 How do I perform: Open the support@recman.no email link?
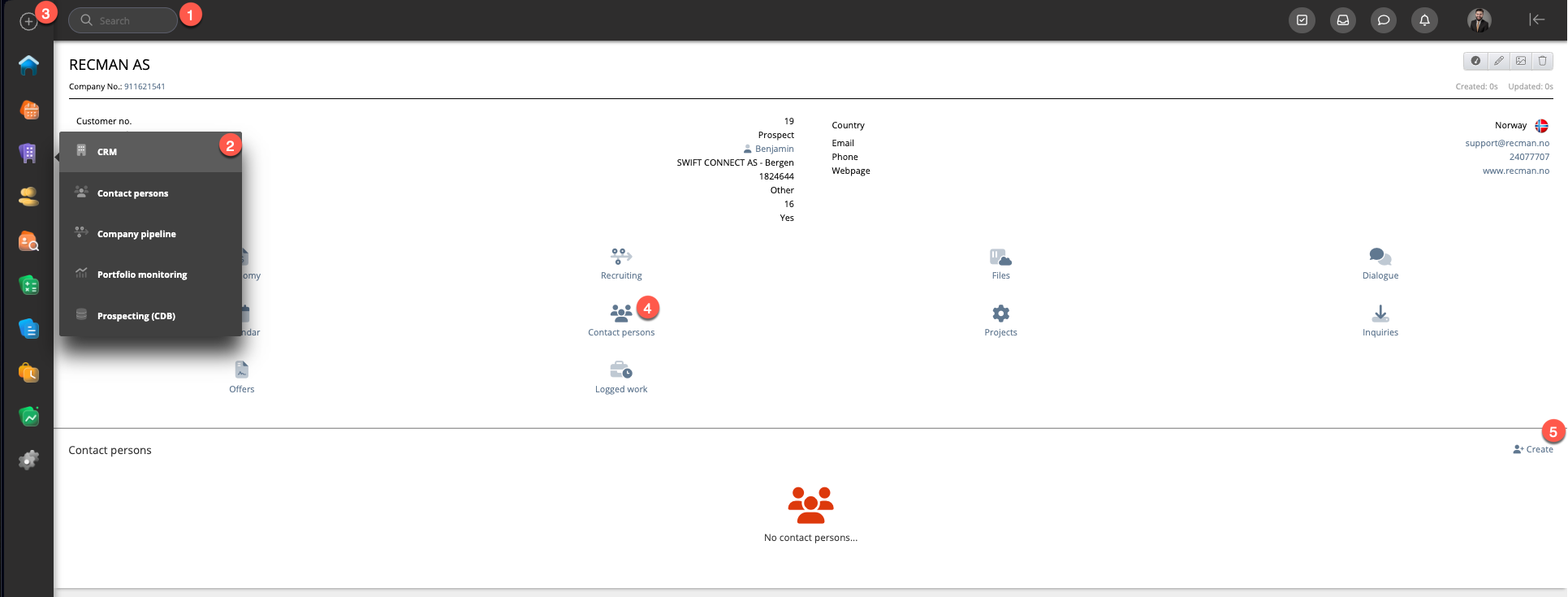(1507, 143)
